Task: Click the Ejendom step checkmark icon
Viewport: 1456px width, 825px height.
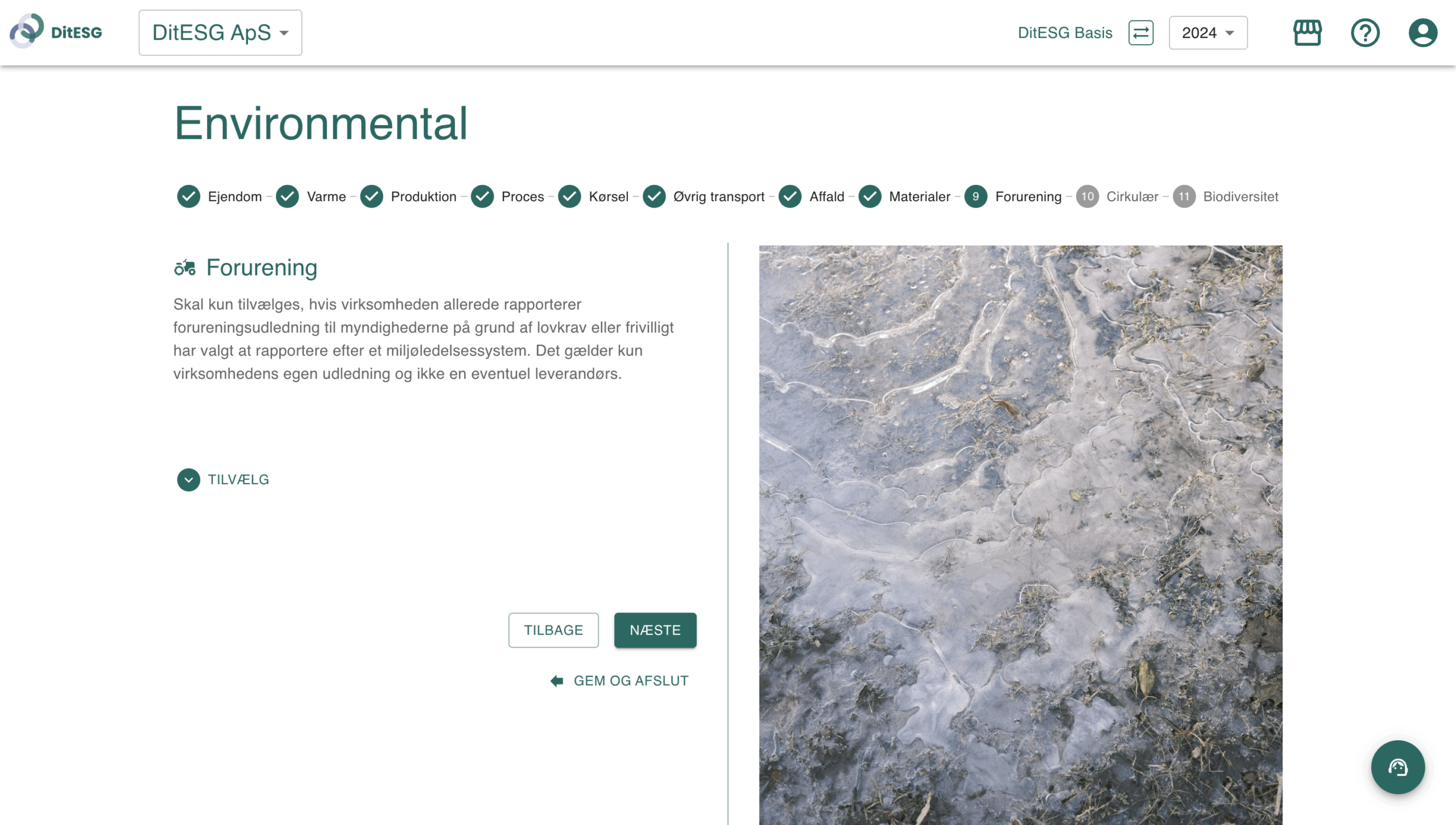Action: [x=188, y=197]
